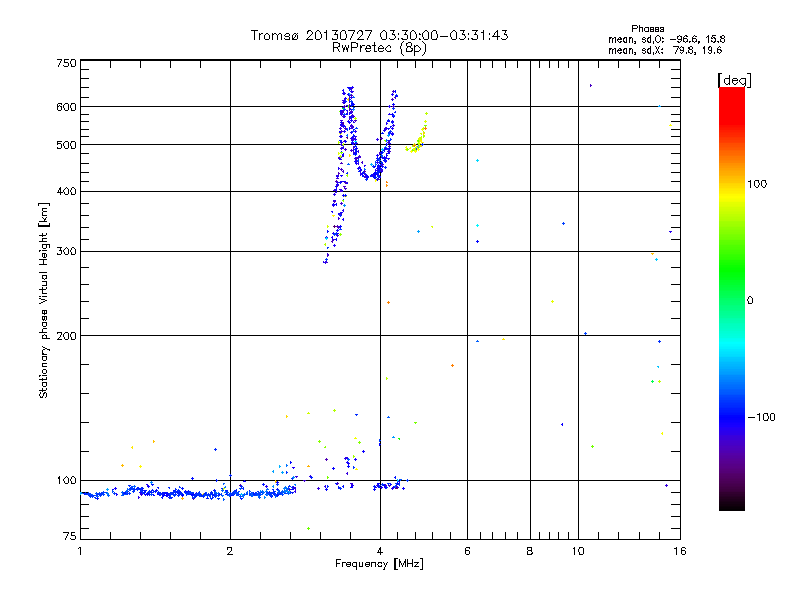Screen dimensions: 800x600
Task: Click the '[deg]' colorbar unit label
Action: [734, 80]
